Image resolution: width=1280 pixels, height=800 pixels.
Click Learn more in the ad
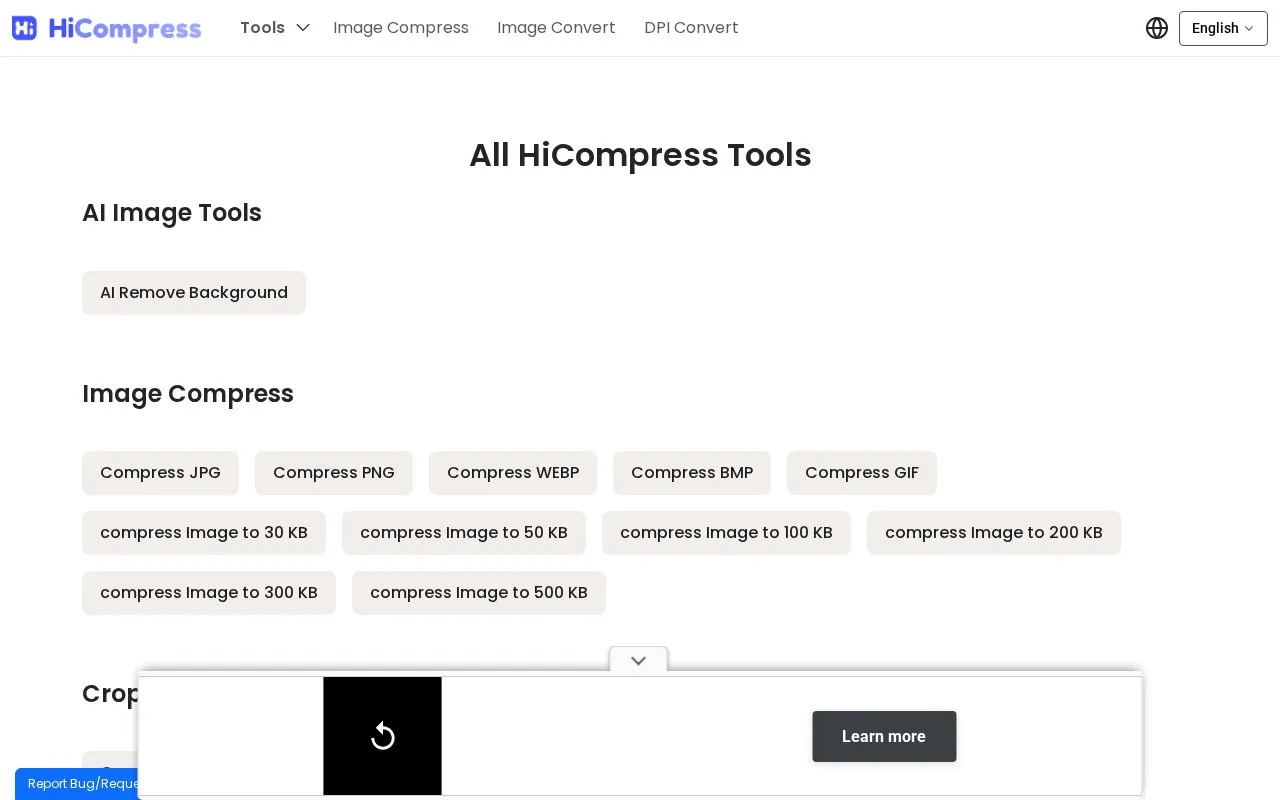pyautogui.click(x=884, y=736)
